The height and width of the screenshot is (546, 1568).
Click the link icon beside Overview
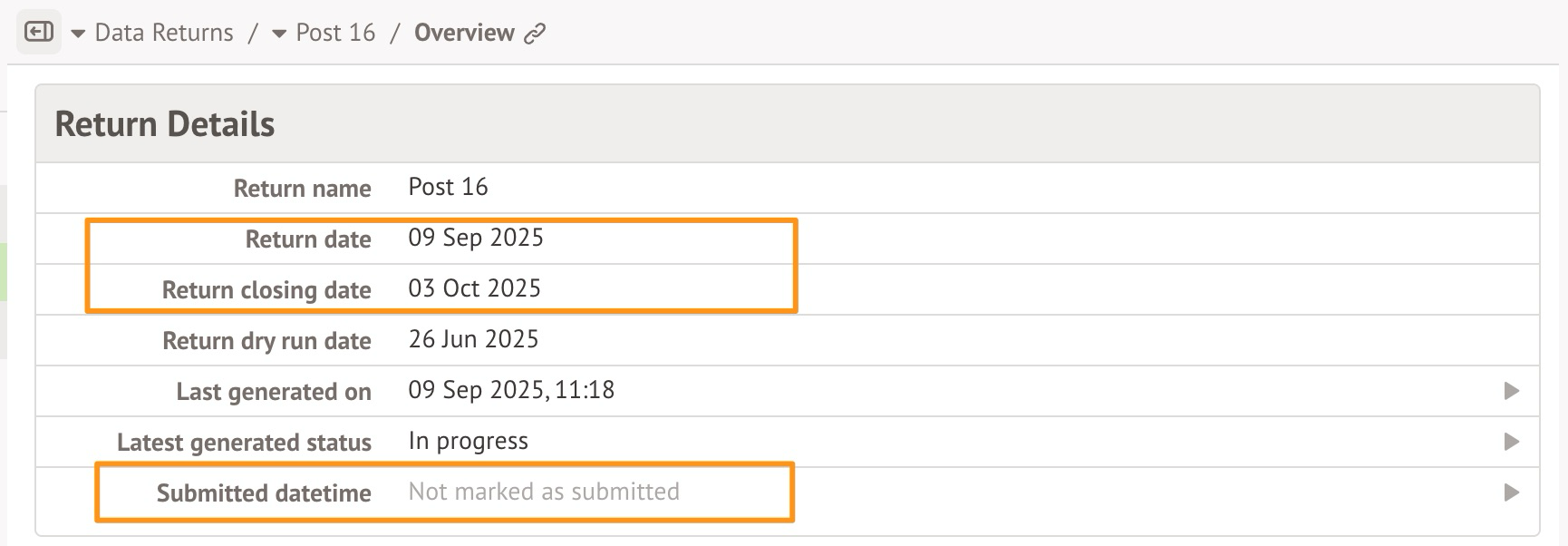(x=535, y=34)
